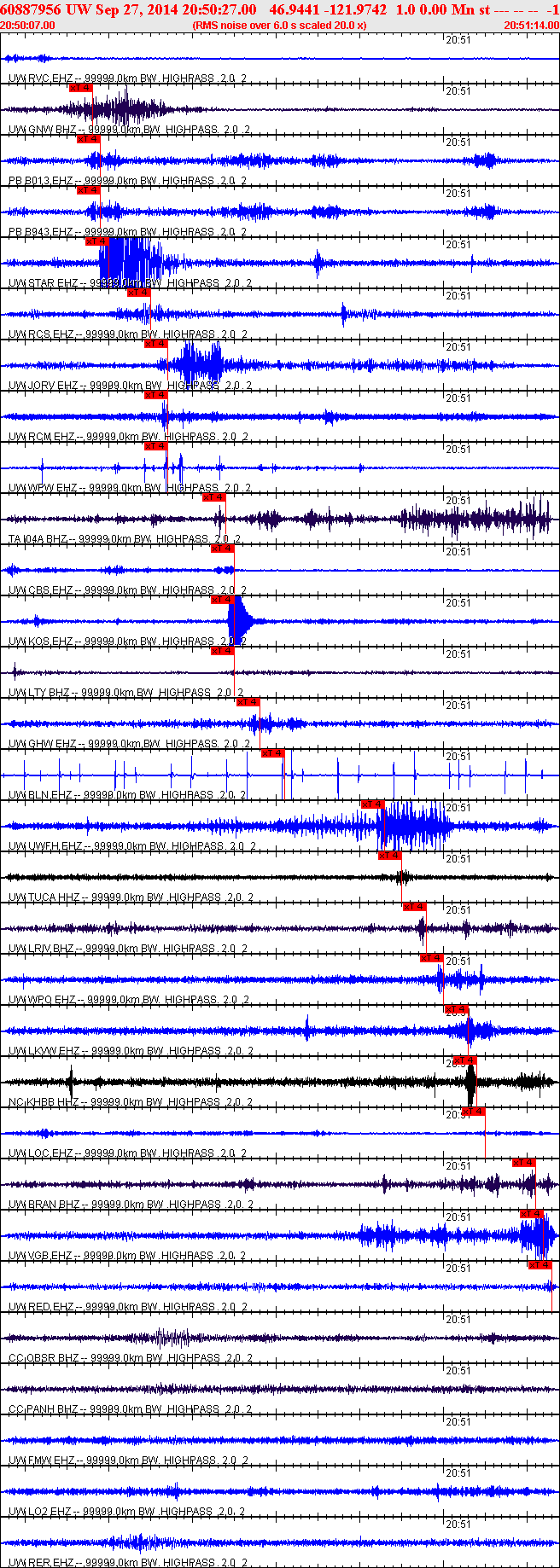Image resolution: width=560 pixels, height=1568 pixels.
Task: Select the NC KHBB HHZ station label
Action: click(131, 1102)
